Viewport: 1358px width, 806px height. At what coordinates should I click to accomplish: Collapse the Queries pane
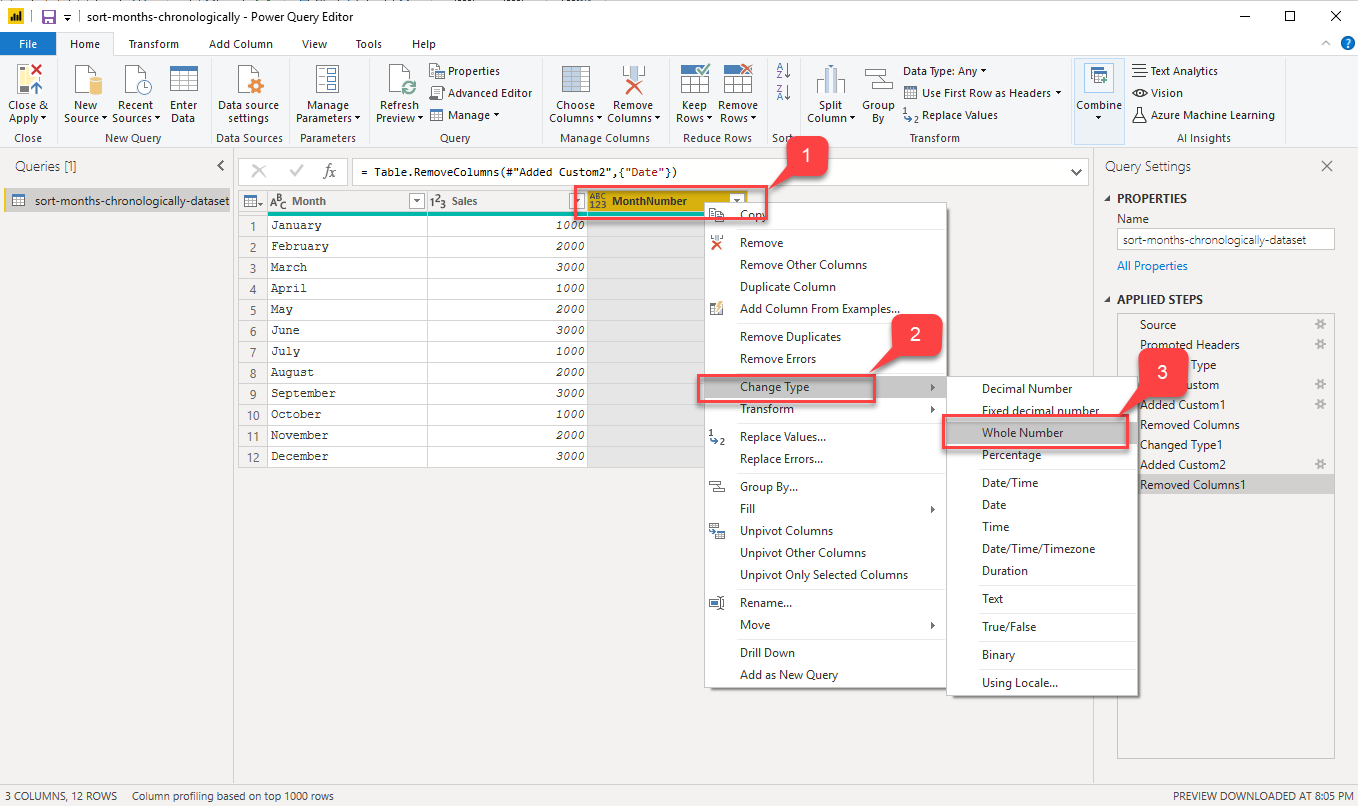click(221, 166)
